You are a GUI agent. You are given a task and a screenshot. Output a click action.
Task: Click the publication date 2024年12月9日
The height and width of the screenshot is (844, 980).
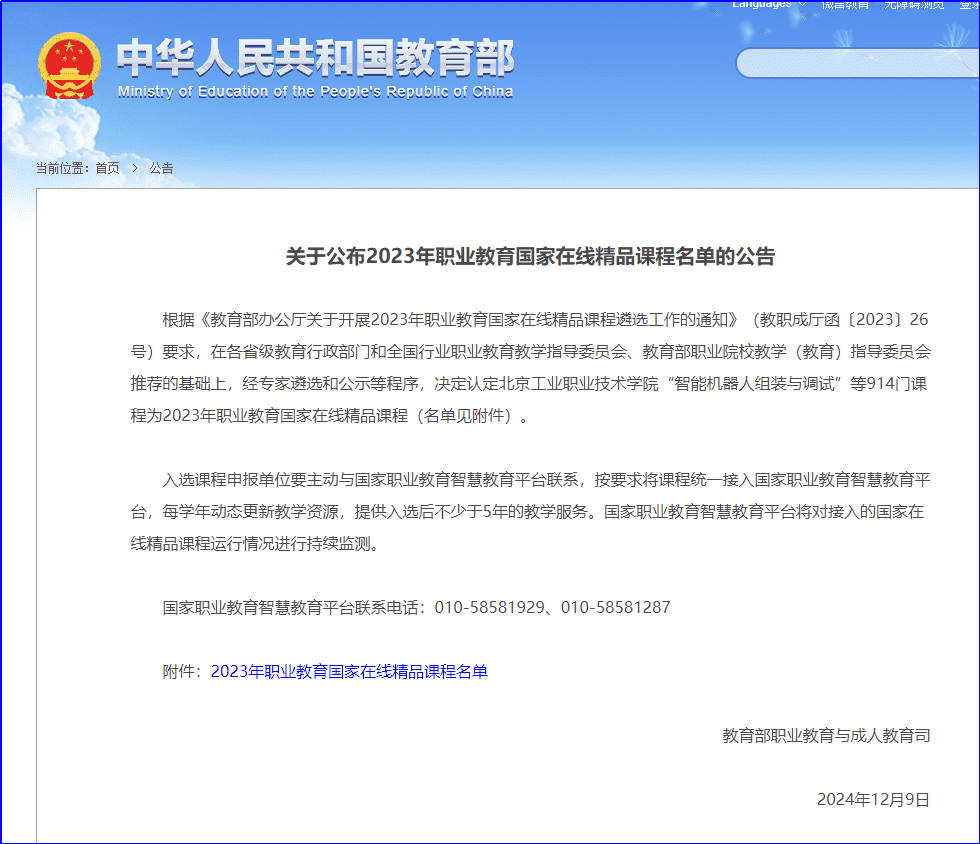click(873, 799)
